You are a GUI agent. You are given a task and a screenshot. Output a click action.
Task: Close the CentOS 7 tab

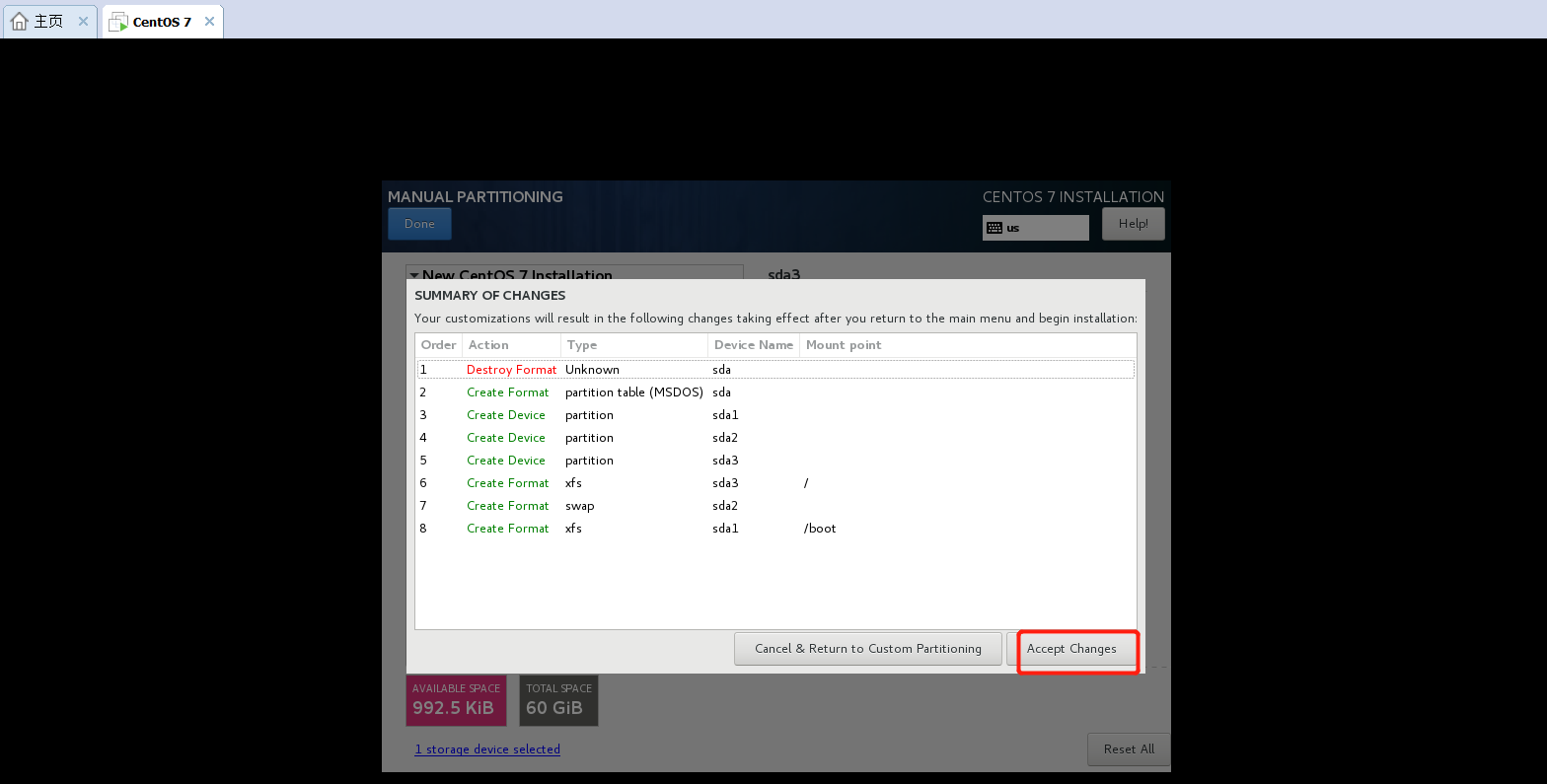[x=209, y=21]
